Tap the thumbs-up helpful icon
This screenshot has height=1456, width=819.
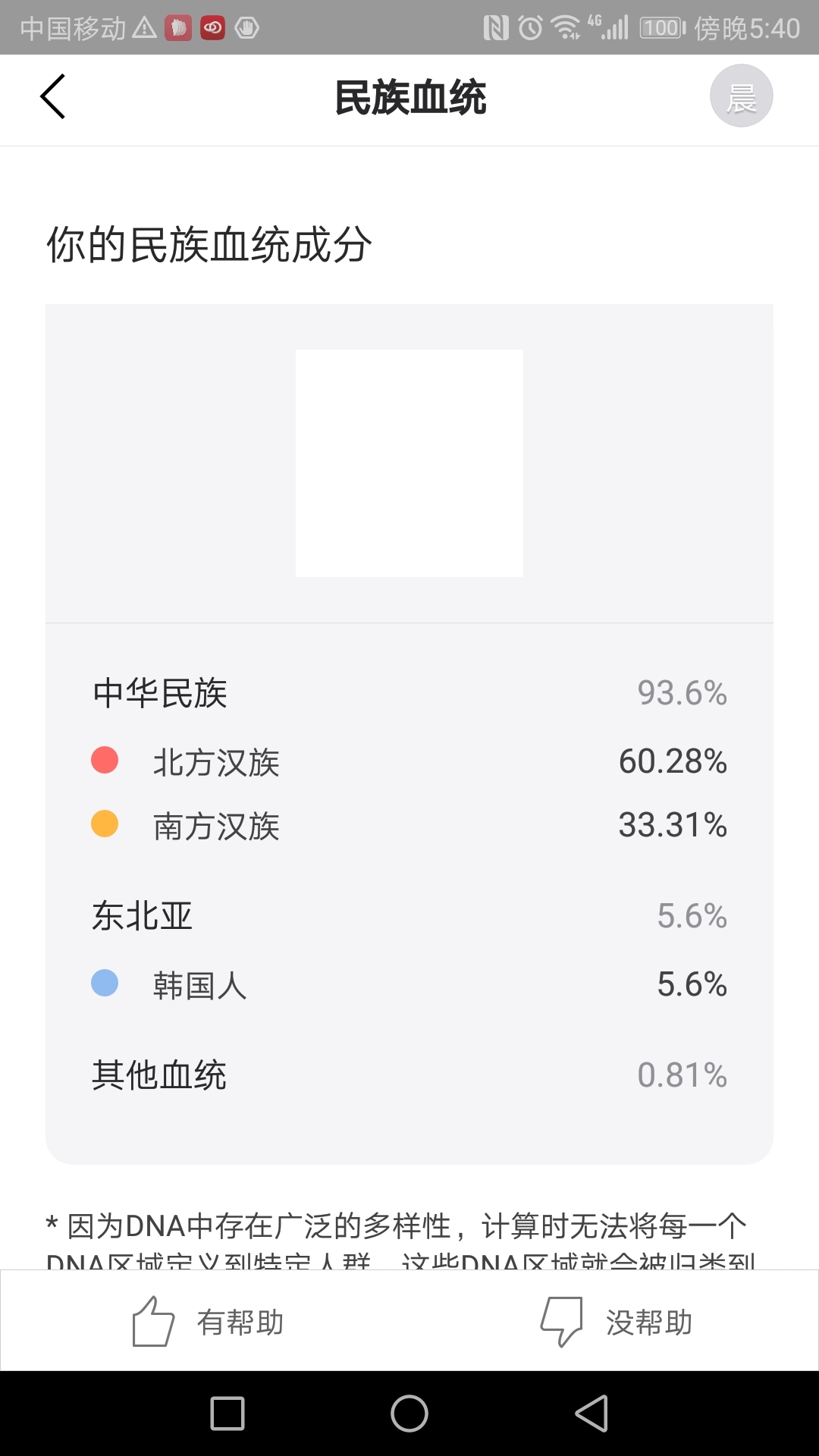click(x=153, y=1321)
